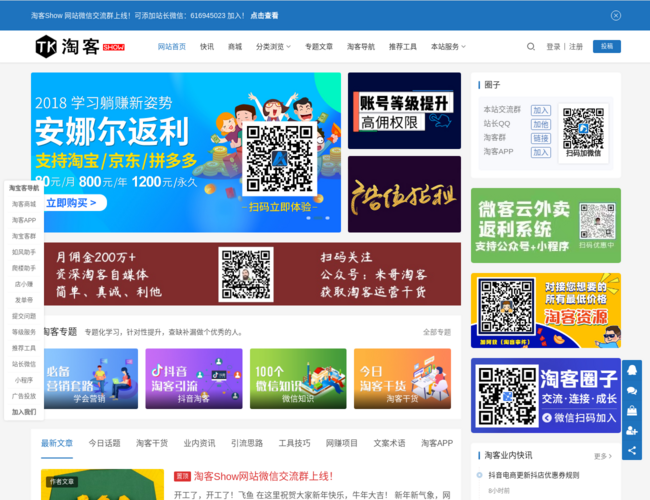This screenshot has width=650, height=500.
Task: Open 淘客商城 in left sidebar
Action: coord(24,204)
